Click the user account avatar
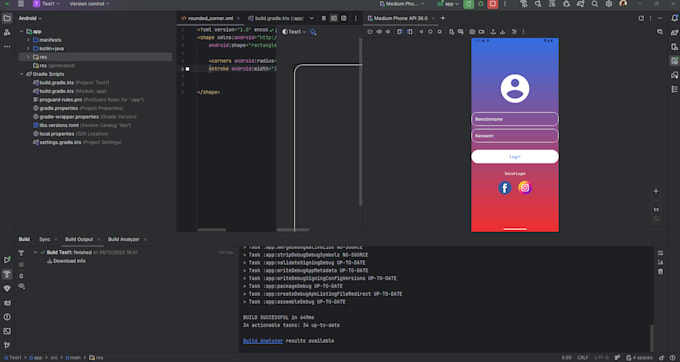Image resolution: width=680 pixels, height=362 pixels. (x=623, y=3)
